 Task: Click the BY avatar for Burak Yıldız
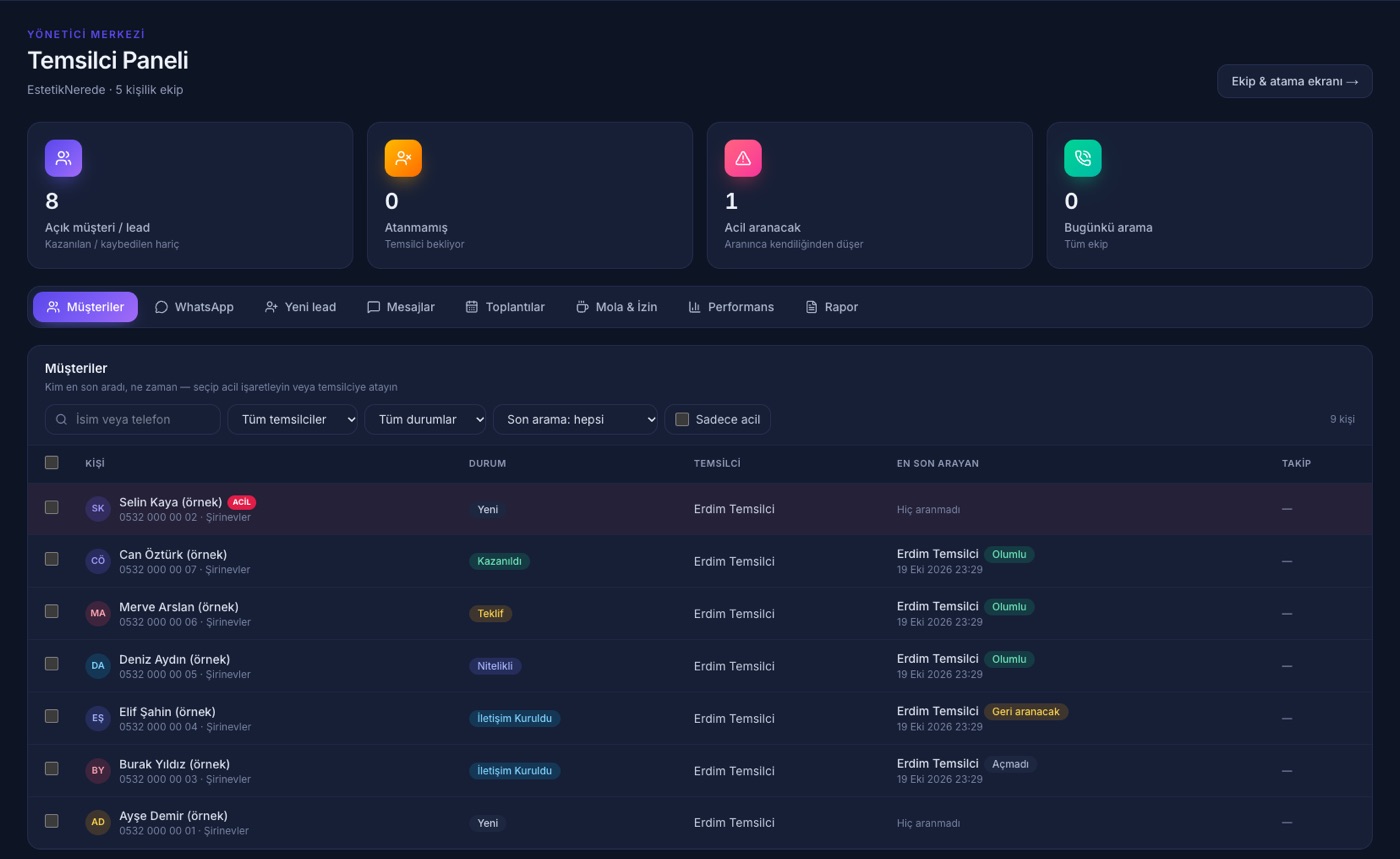pos(98,770)
